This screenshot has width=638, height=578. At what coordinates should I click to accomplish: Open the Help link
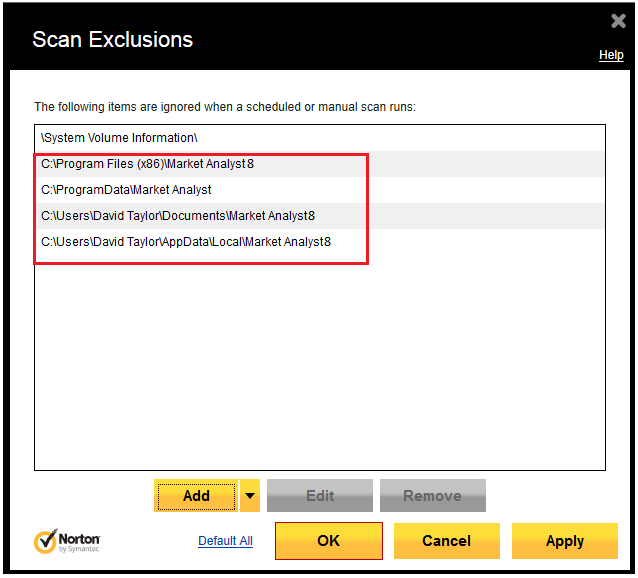pos(611,55)
